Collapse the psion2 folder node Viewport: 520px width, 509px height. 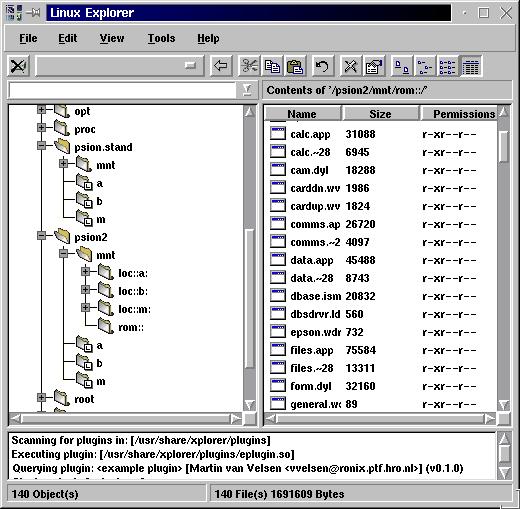(41, 235)
